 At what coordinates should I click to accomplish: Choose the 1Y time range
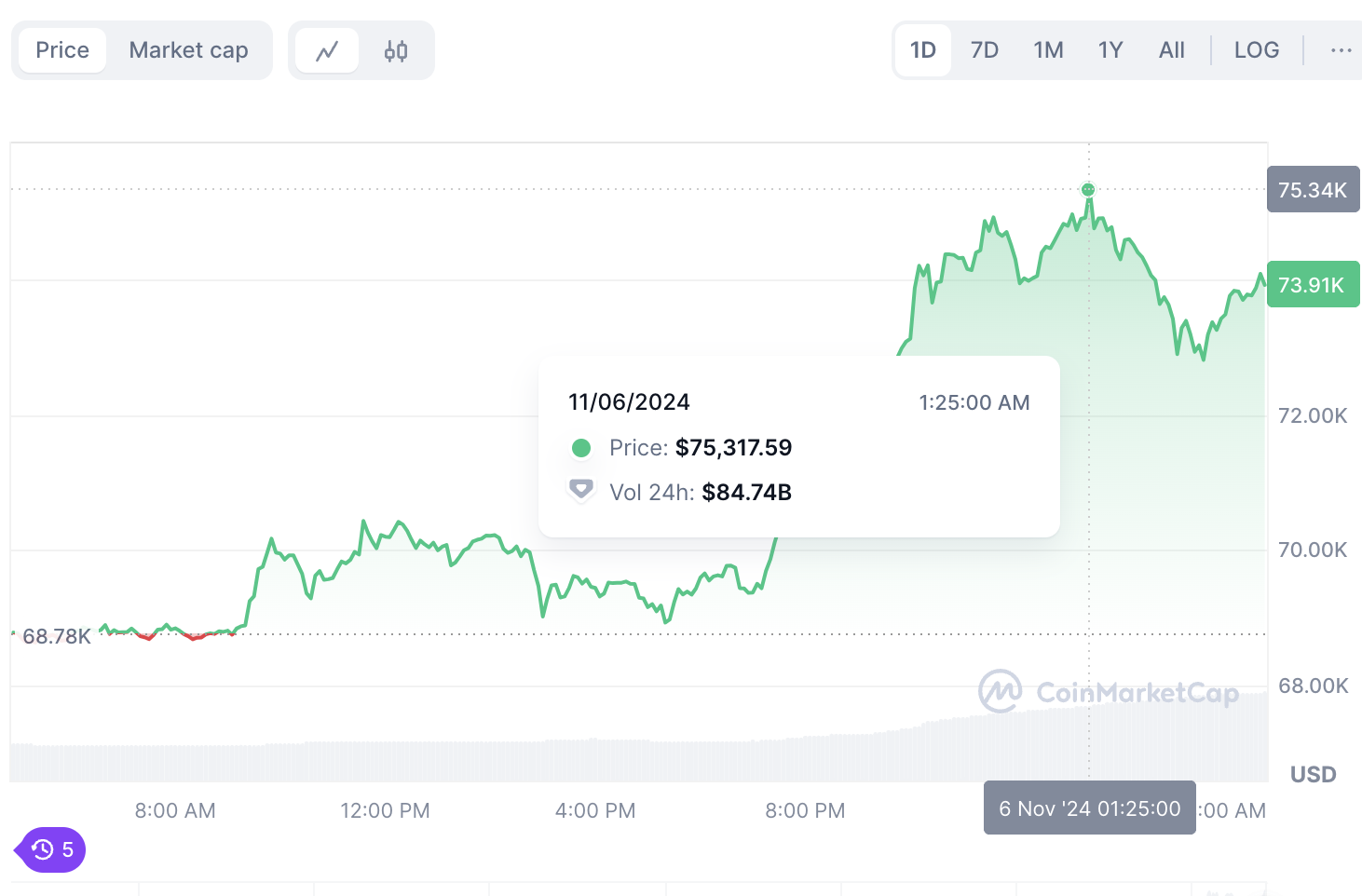1110,50
